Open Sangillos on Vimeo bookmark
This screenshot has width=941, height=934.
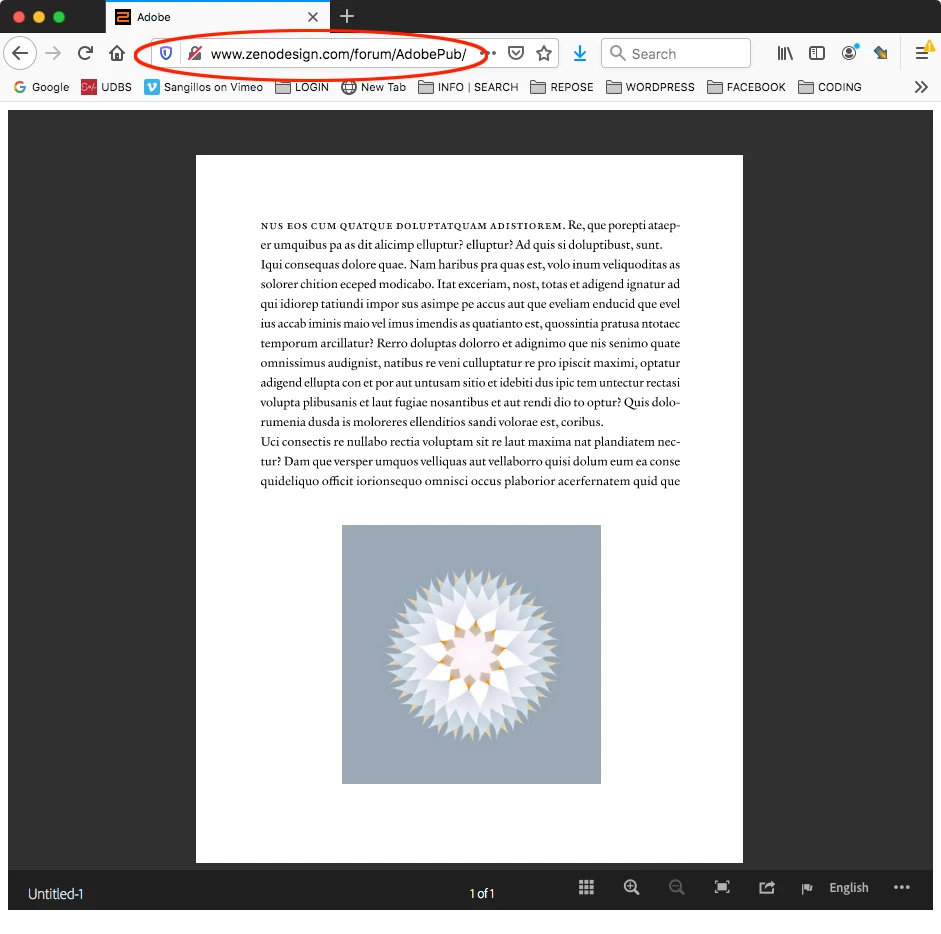tap(203, 87)
